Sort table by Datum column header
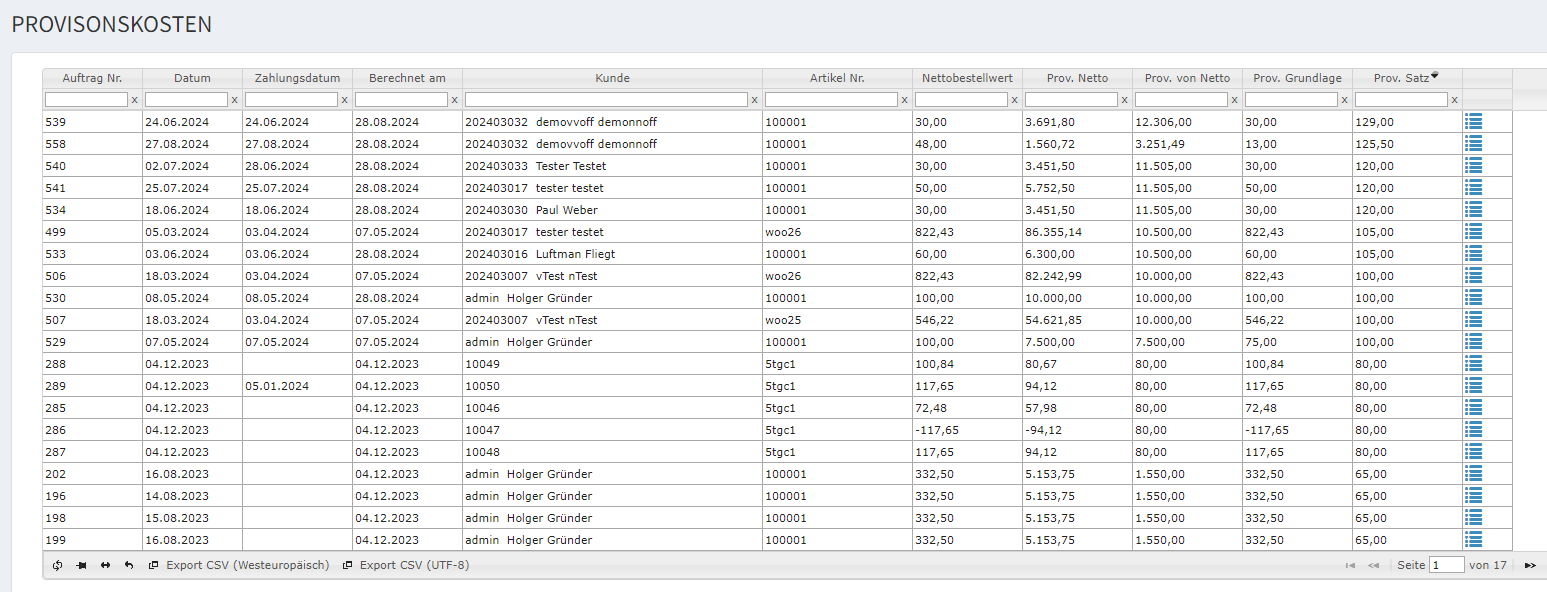 pyautogui.click(x=192, y=78)
